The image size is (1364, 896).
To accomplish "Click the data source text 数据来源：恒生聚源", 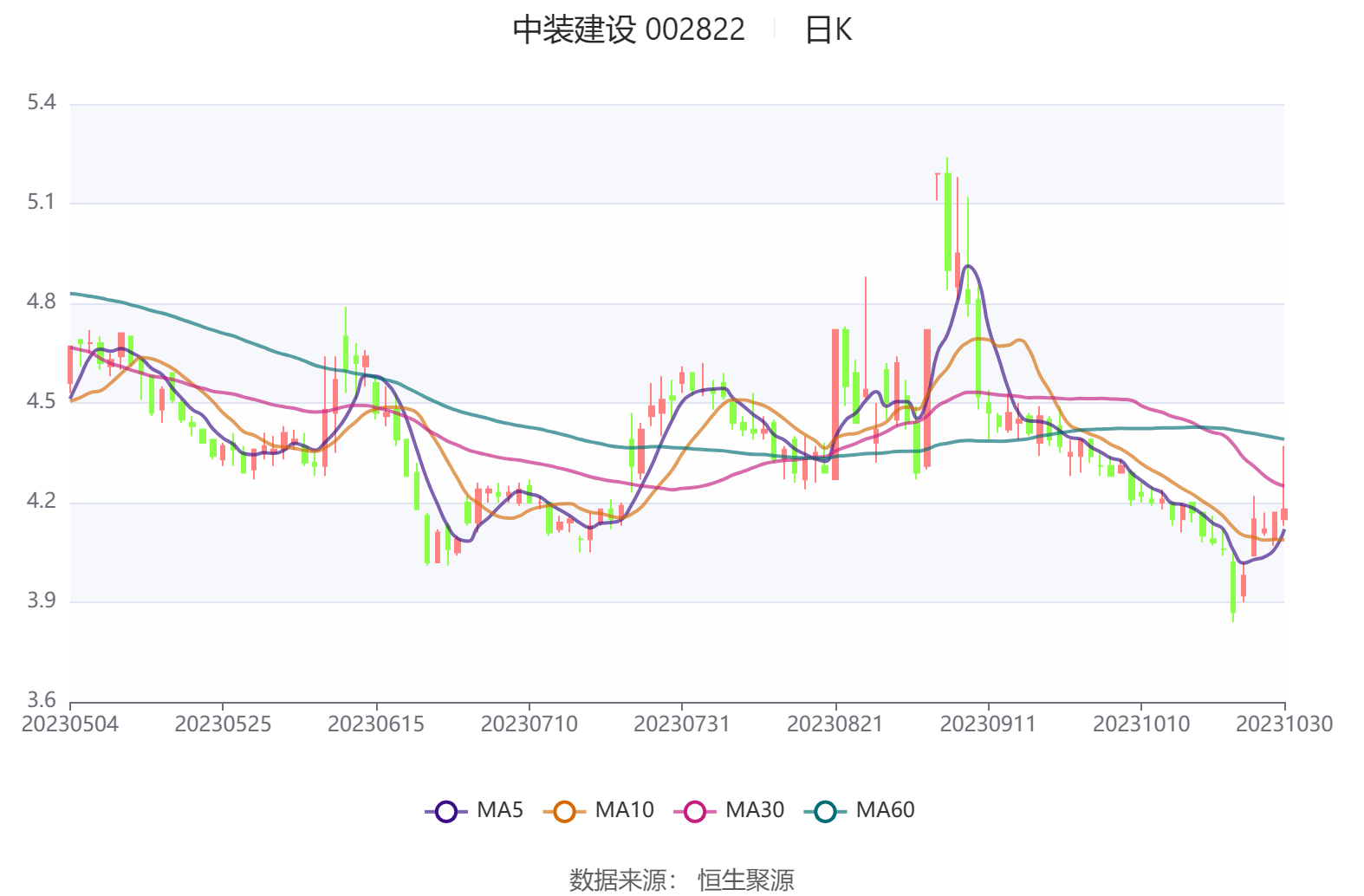I will pos(682,880).
